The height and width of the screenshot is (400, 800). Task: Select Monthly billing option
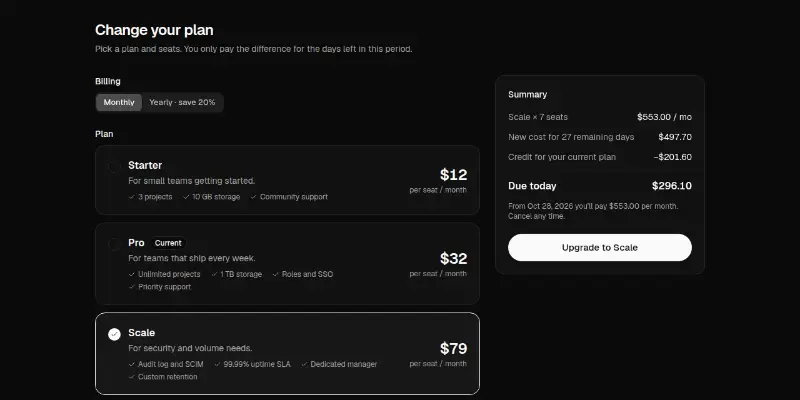point(119,103)
